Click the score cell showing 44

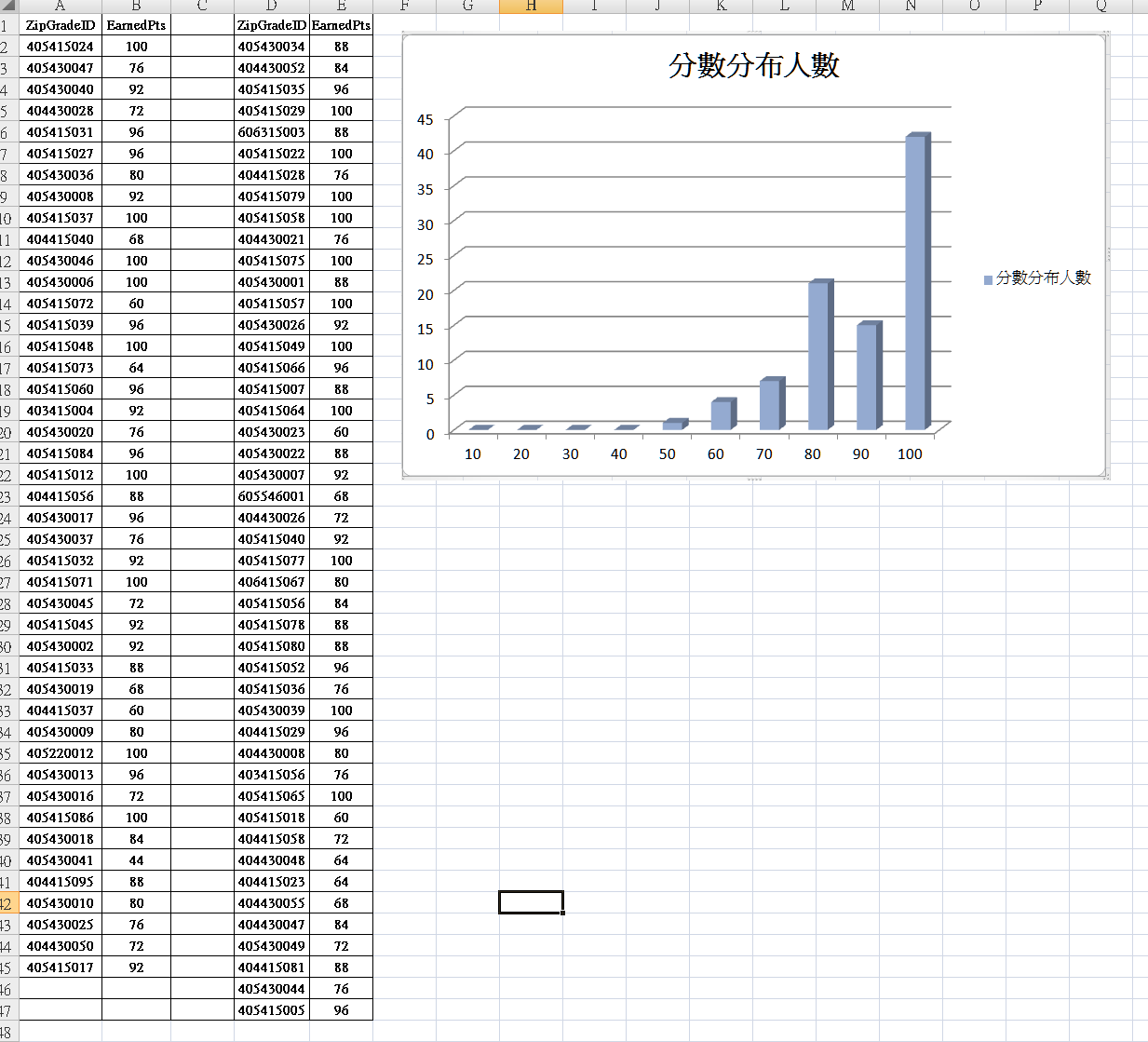(136, 860)
